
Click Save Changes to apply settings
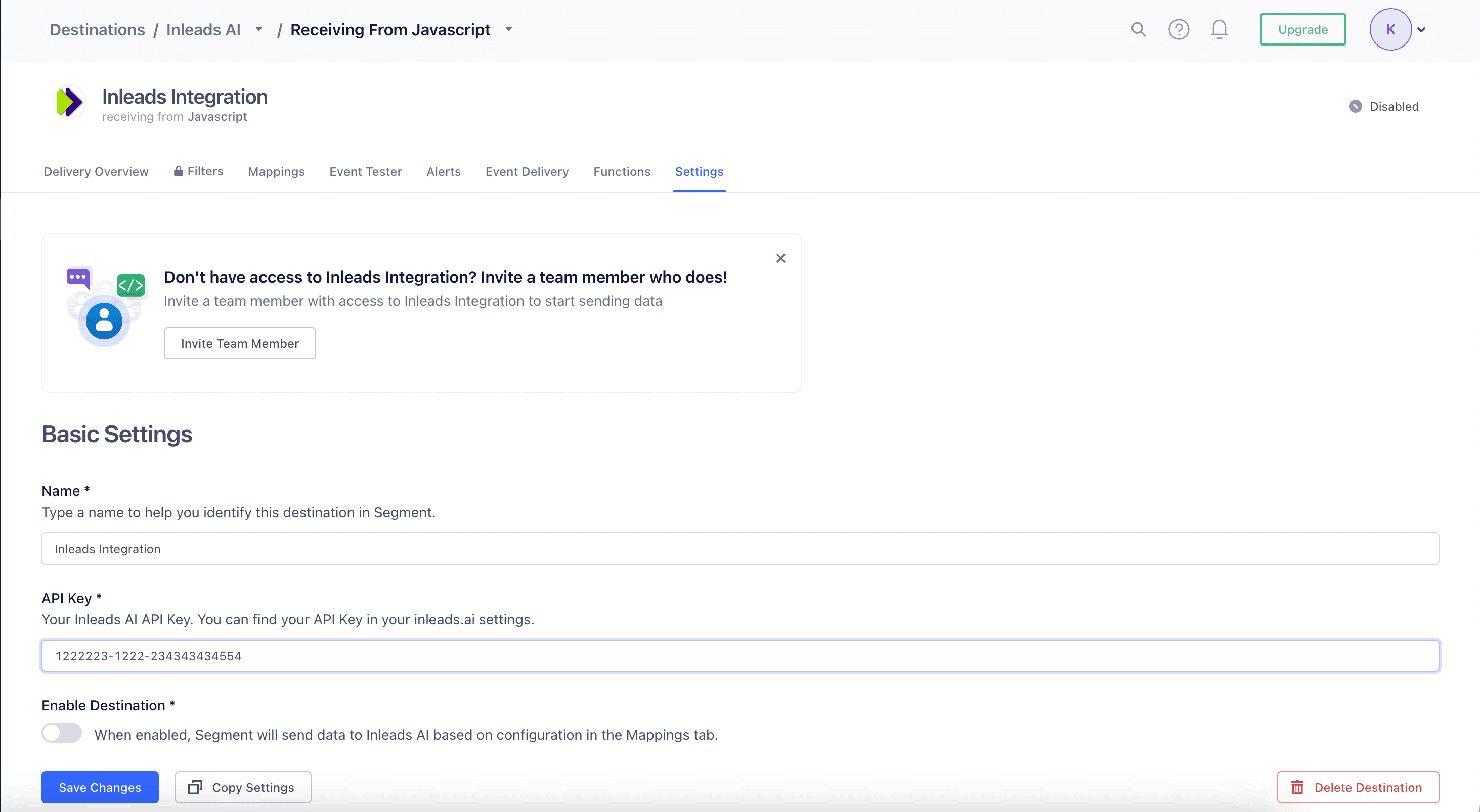point(100,787)
